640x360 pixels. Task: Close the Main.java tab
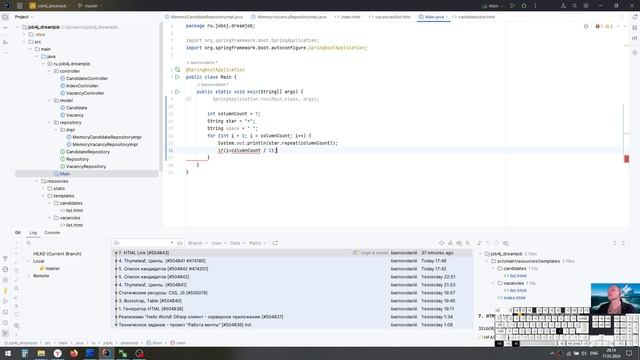(447, 17)
